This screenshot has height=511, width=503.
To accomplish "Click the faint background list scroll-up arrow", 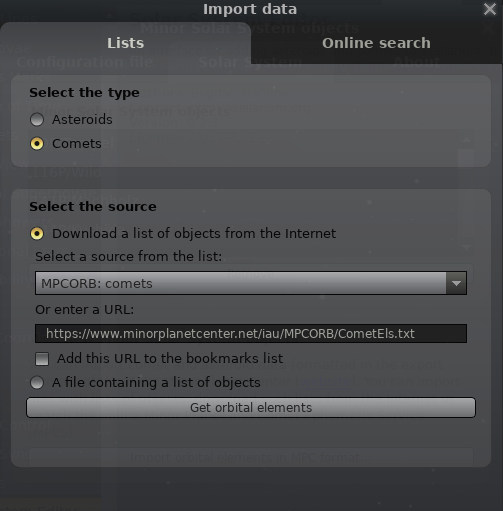I will tap(466, 140).
